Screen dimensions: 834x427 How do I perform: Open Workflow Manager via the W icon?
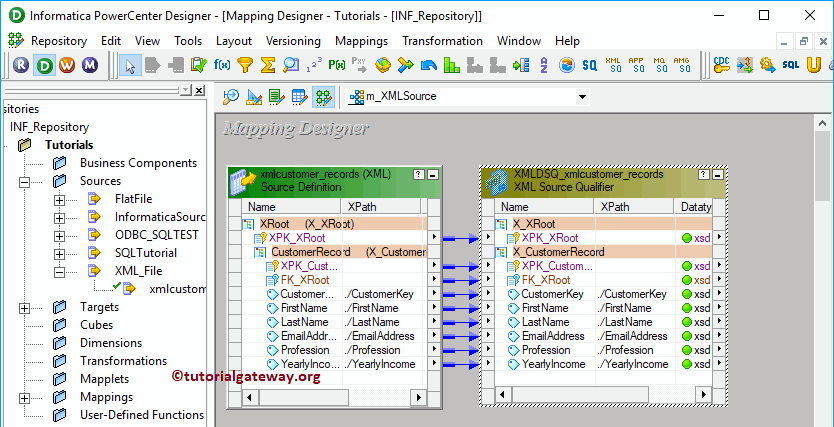click(x=67, y=65)
